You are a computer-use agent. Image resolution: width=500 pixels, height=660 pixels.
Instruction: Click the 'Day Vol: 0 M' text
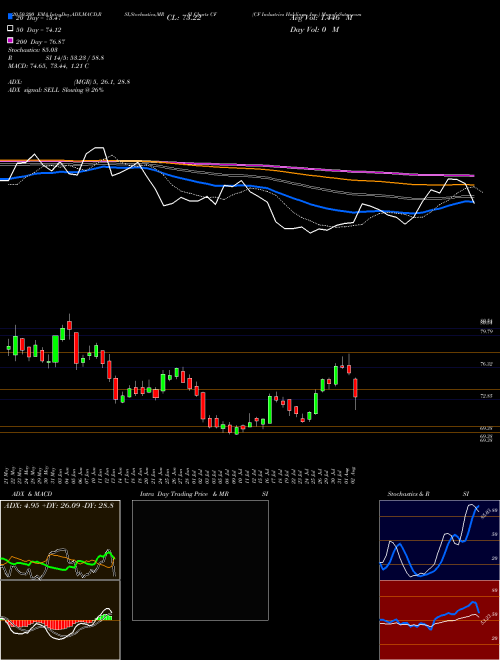(x=314, y=30)
